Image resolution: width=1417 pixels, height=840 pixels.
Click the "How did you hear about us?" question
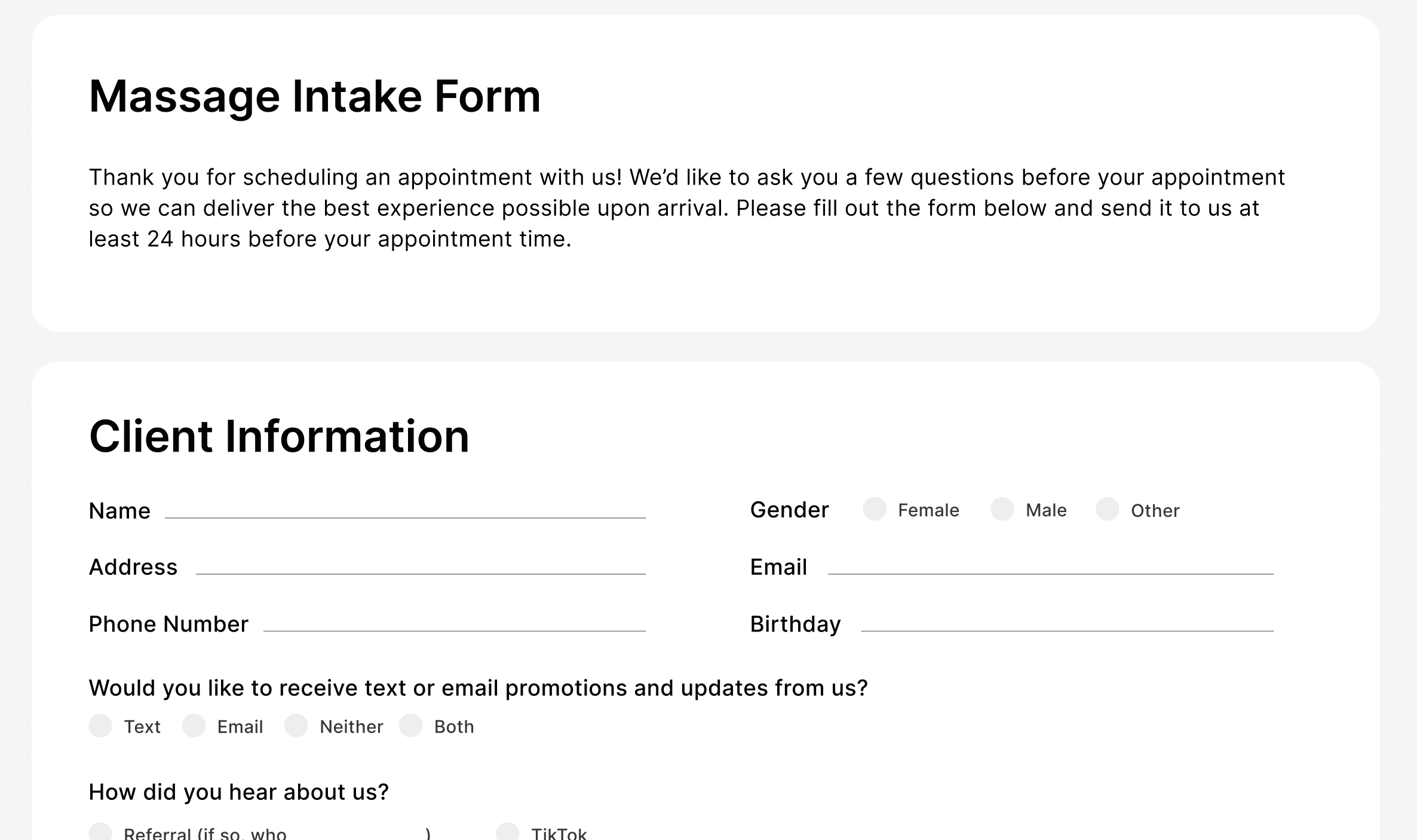[x=238, y=792]
